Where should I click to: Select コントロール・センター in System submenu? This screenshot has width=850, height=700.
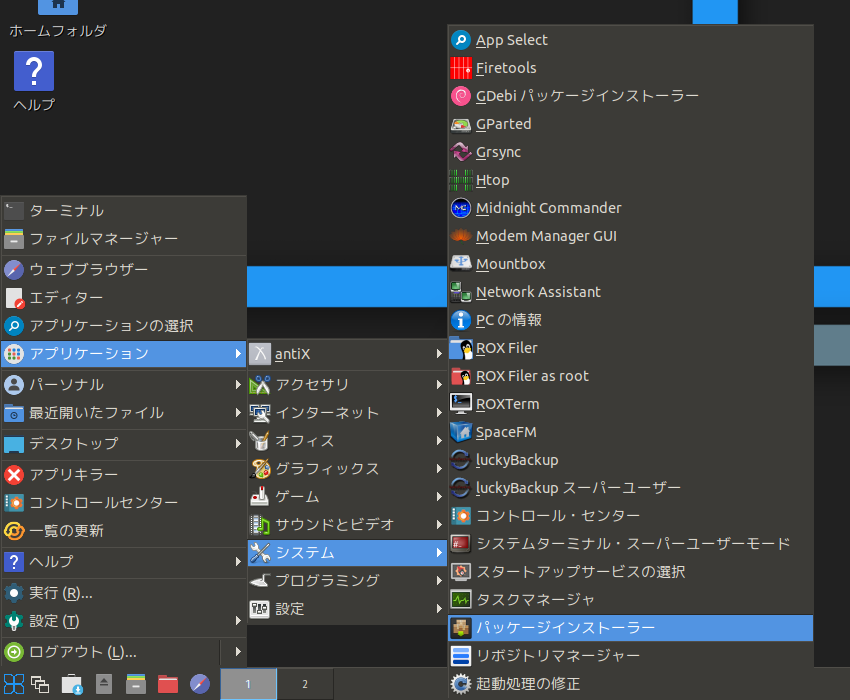pyautogui.click(x=630, y=516)
